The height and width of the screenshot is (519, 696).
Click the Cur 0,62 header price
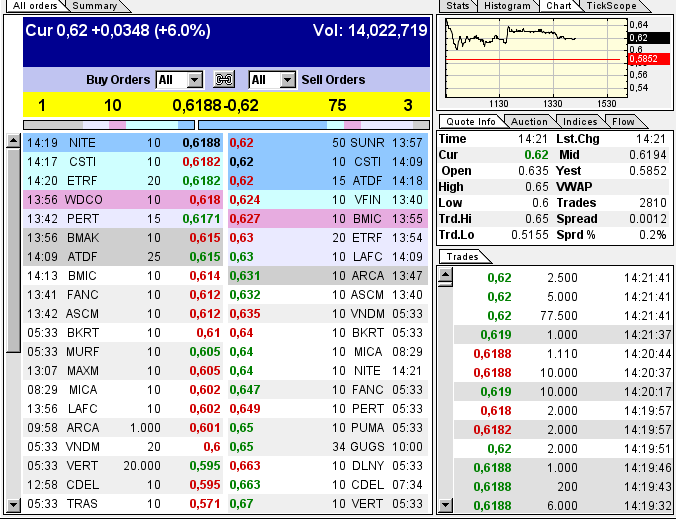(x=56, y=31)
